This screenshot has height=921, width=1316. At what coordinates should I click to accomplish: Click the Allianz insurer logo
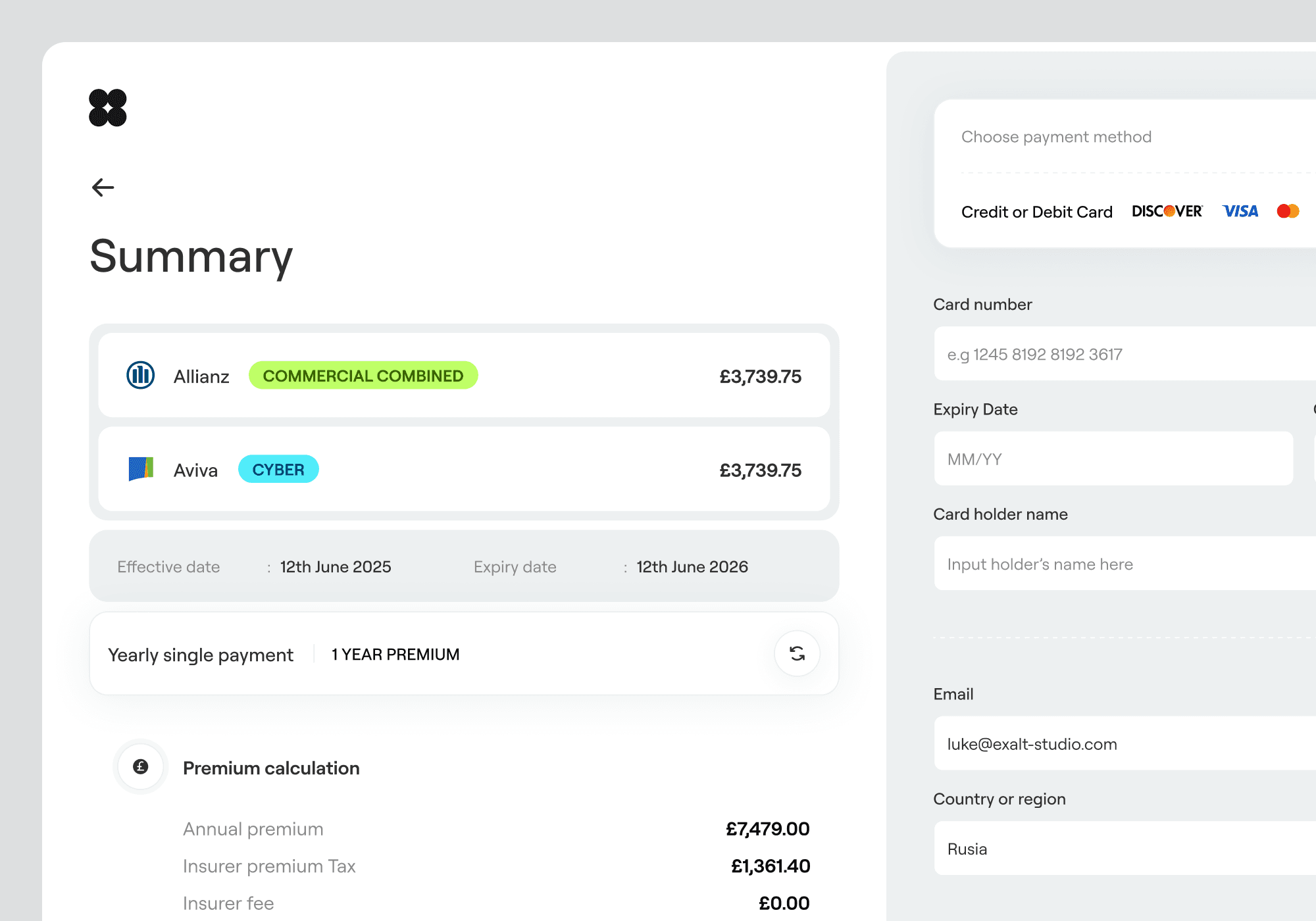(140, 375)
